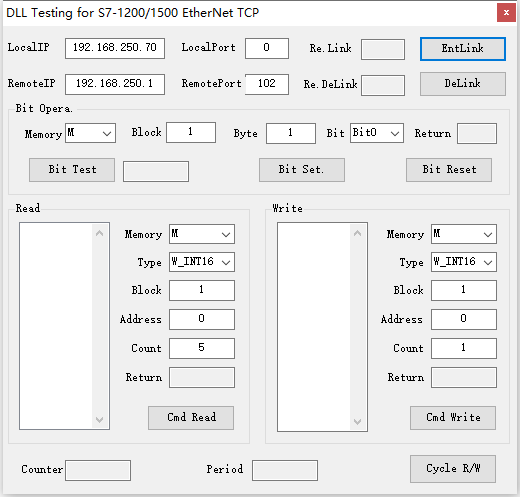This screenshot has height=497, width=520.
Task: Click the Period input field
Action: (x=285, y=470)
